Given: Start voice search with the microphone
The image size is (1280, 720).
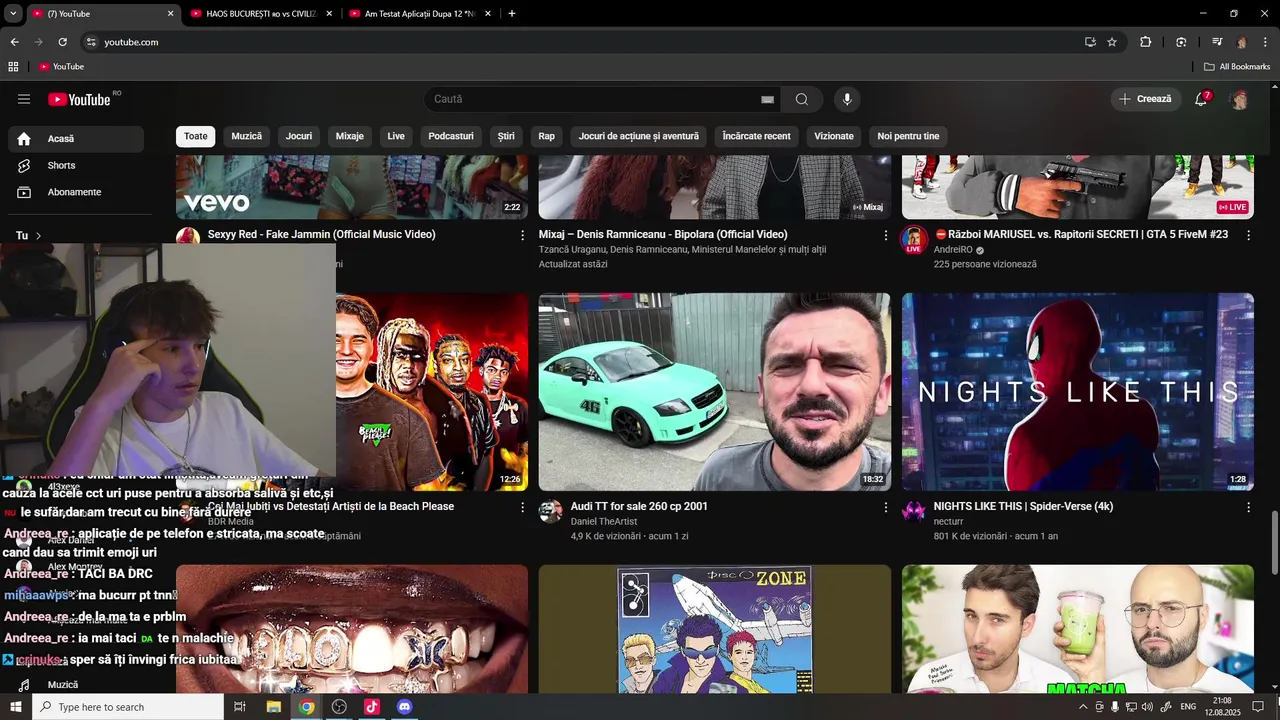Looking at the screenshot, I should tap(847, 99).
